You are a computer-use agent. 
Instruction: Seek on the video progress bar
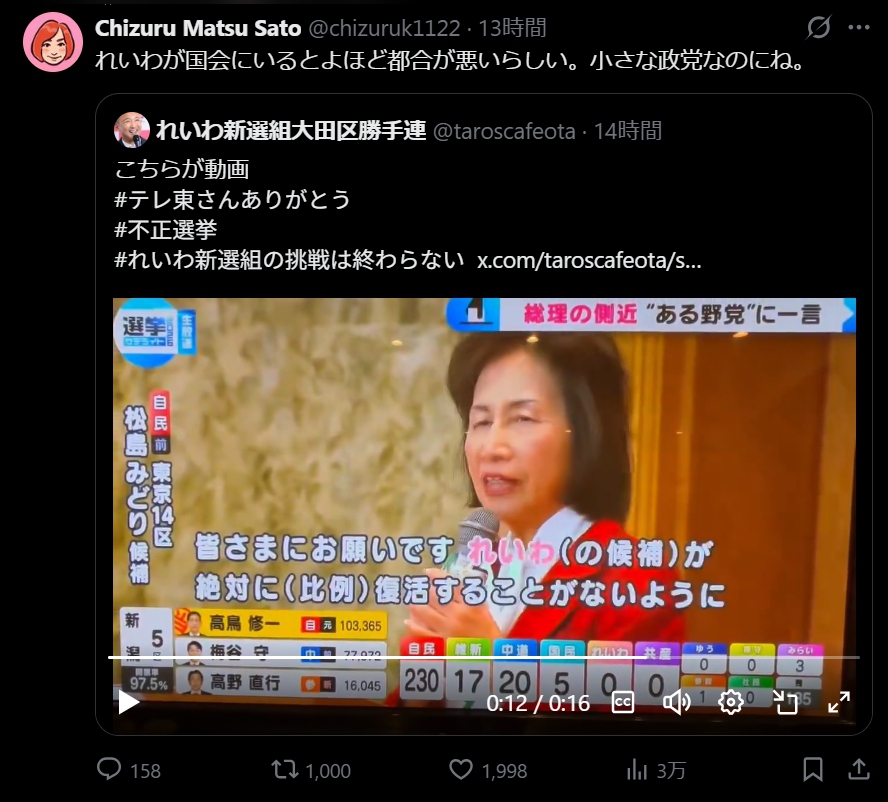(484, 658)
